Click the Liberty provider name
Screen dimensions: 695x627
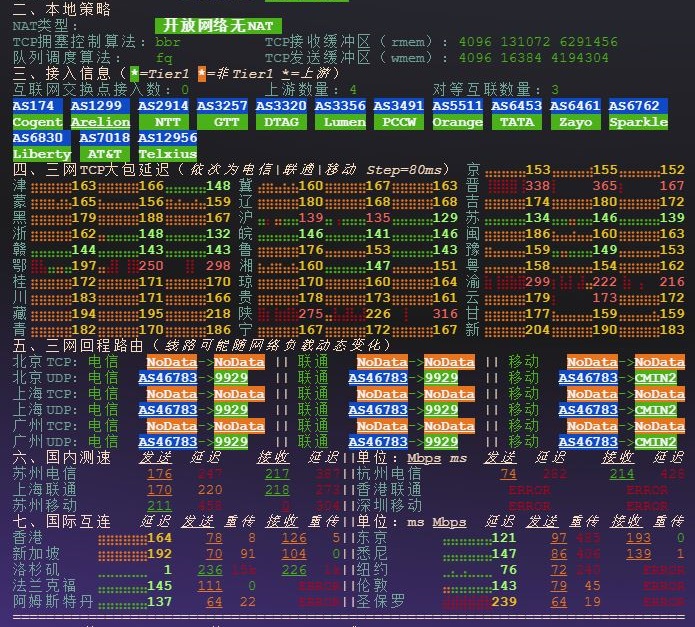[x=42, y=154]
